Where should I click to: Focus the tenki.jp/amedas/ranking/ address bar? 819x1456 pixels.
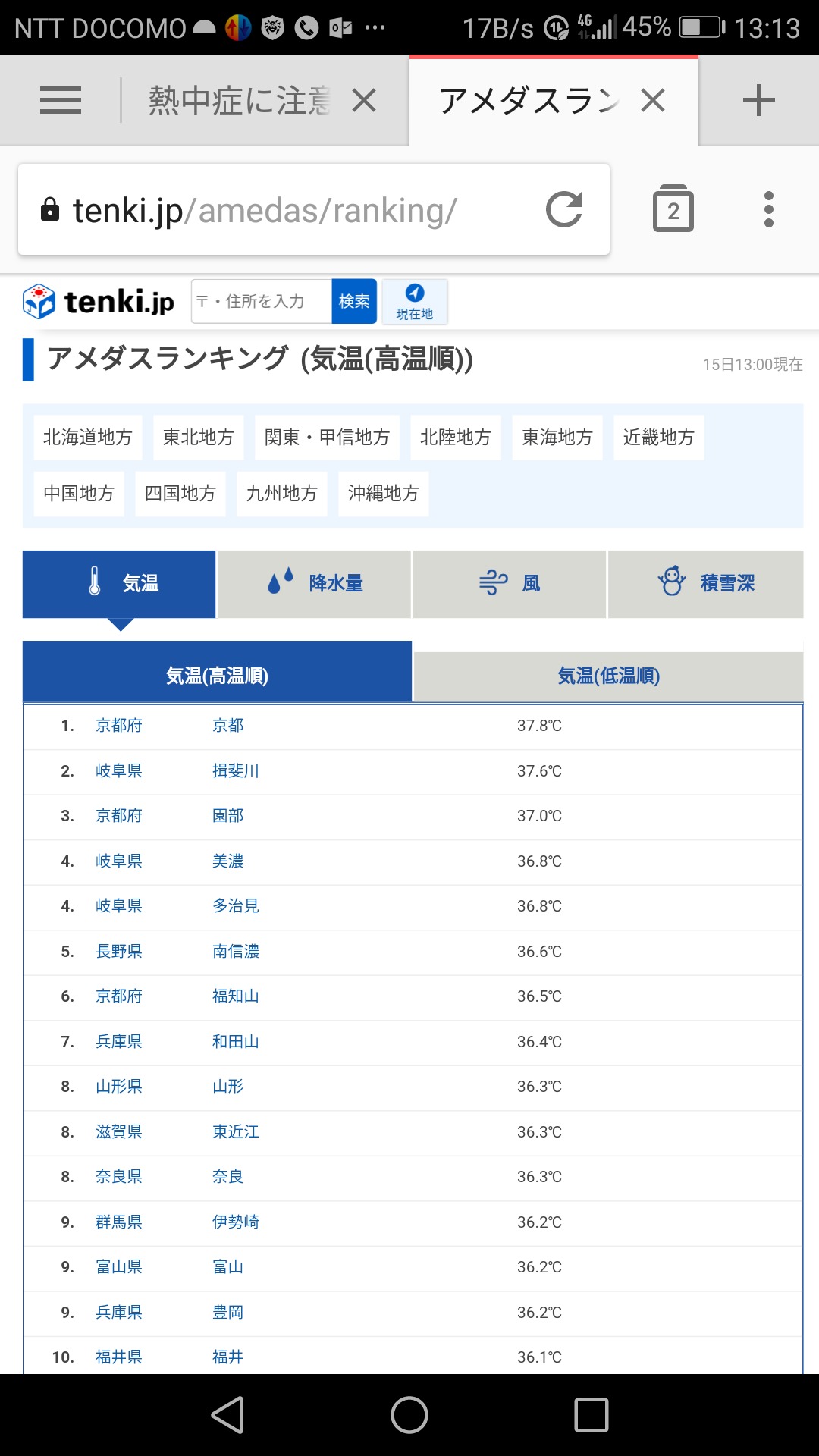(314, 209)
